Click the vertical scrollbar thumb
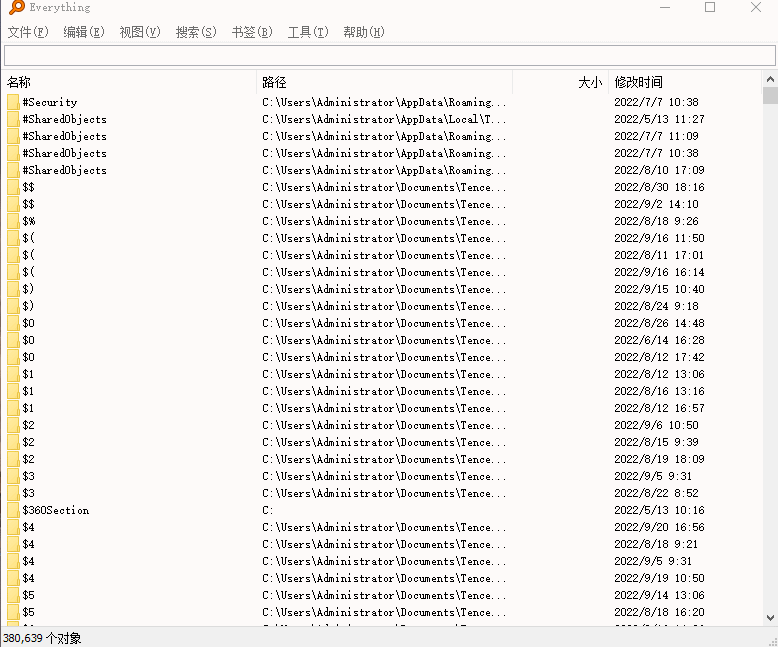The height and width of the screenshot is (647, 778). tap(770, 95)
